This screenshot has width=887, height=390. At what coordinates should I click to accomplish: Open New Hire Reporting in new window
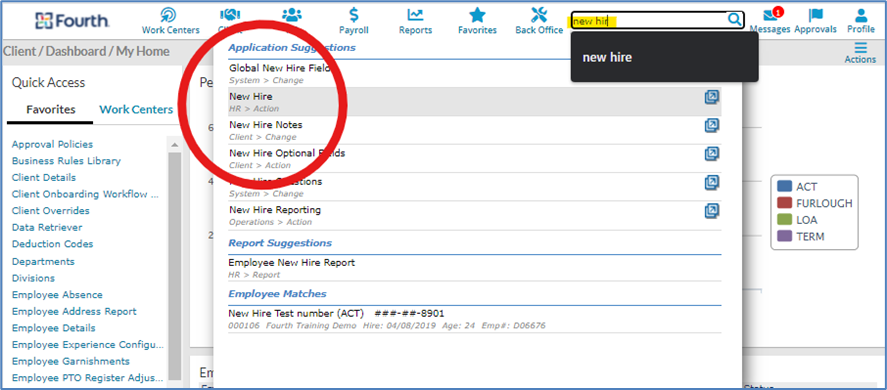[x=712, y=211]
